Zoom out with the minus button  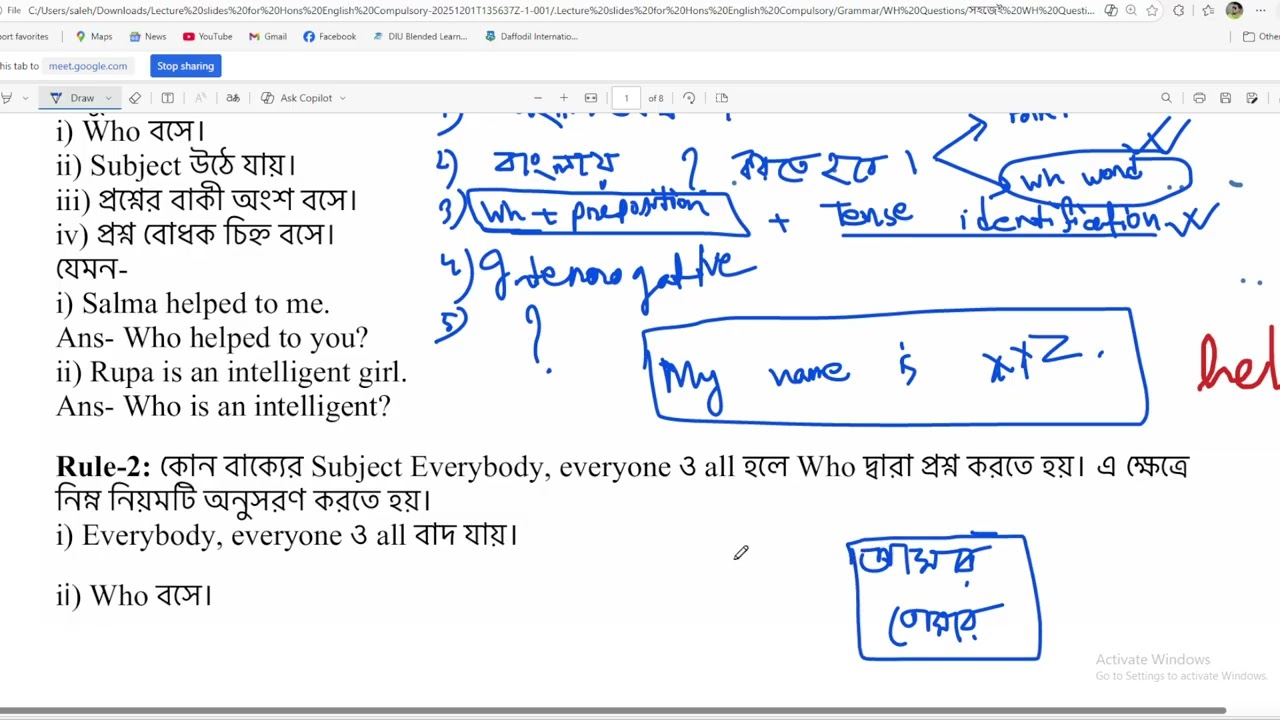(537, 98)
